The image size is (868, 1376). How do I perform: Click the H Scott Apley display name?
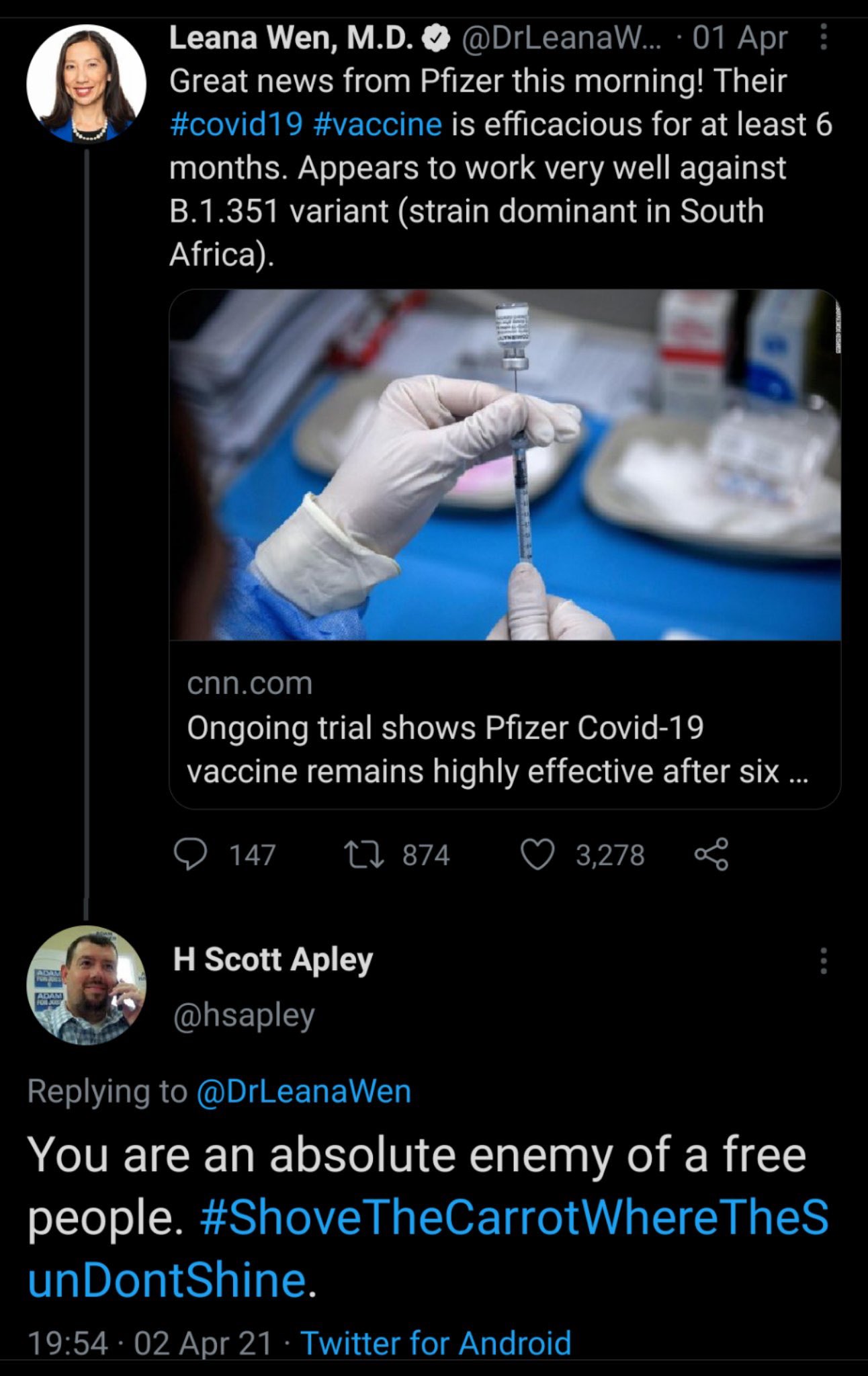273,959
